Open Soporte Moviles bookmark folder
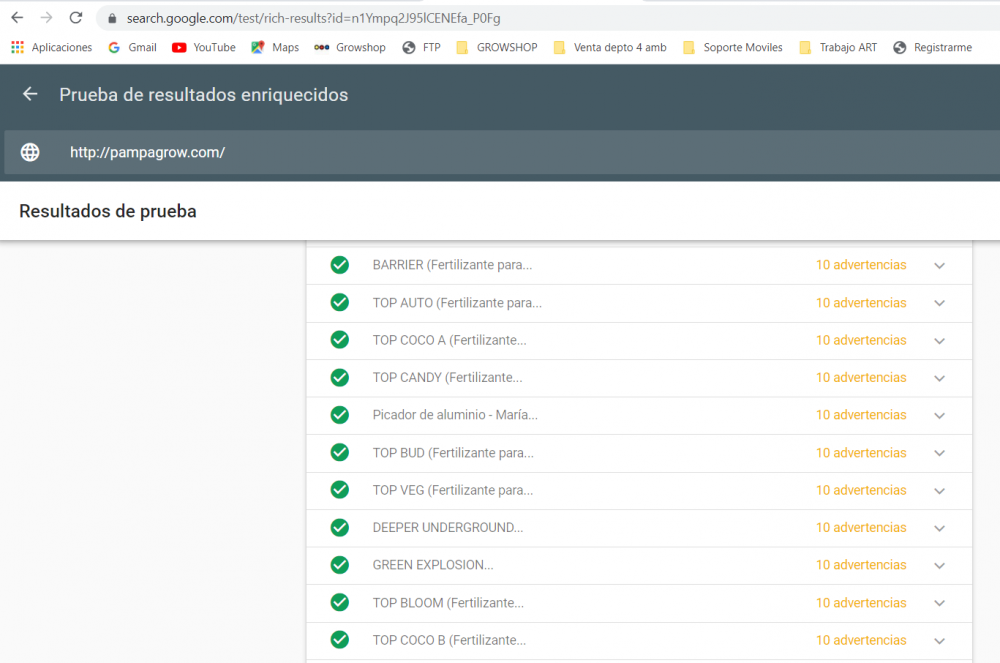This screenshot has width=1000, height=663. (x=733, y=47)
